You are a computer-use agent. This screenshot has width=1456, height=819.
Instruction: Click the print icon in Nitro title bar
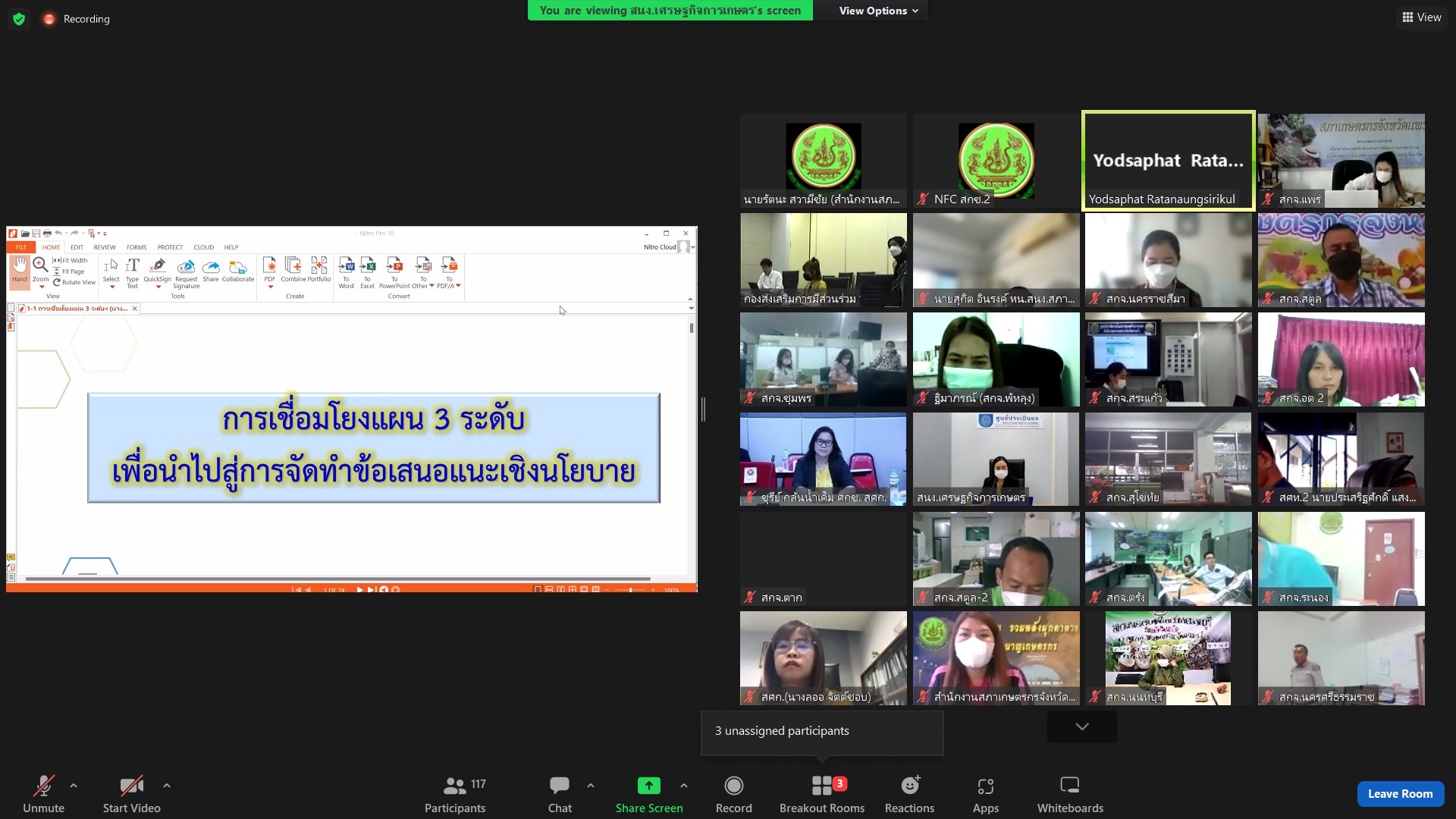coord(47,234)
